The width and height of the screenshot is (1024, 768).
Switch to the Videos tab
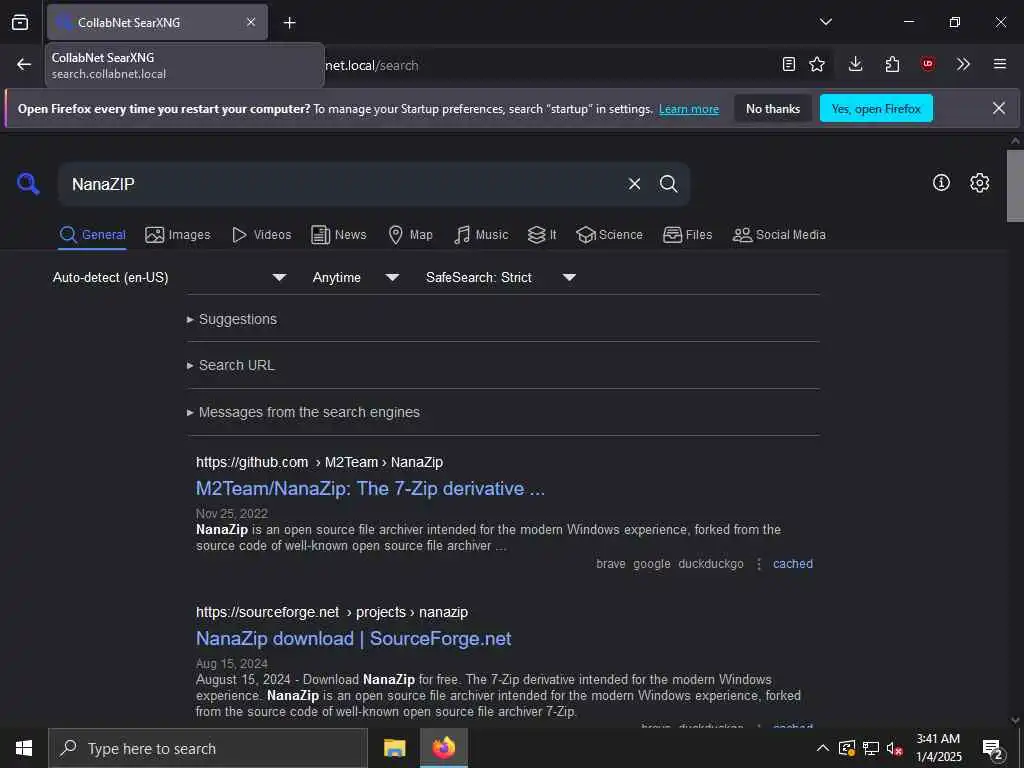[261, 234]
